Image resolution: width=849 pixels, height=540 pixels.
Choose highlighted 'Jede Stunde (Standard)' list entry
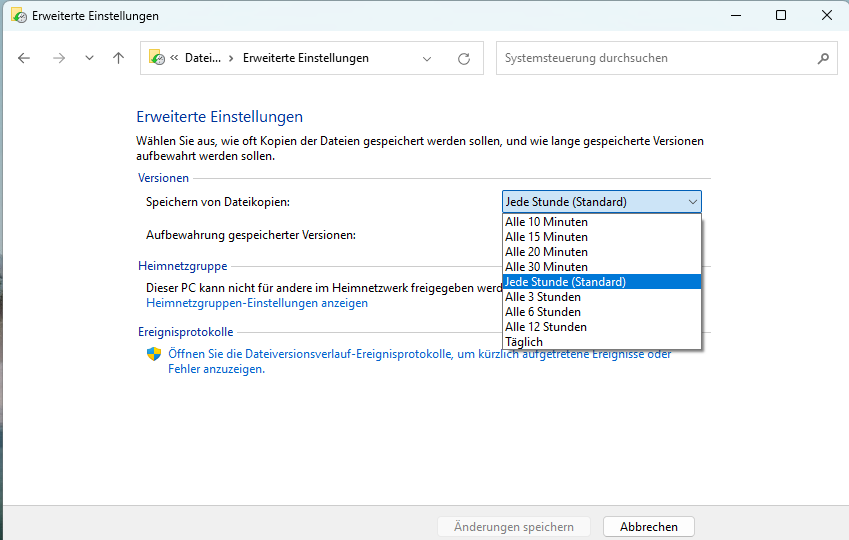pos(602,282)
